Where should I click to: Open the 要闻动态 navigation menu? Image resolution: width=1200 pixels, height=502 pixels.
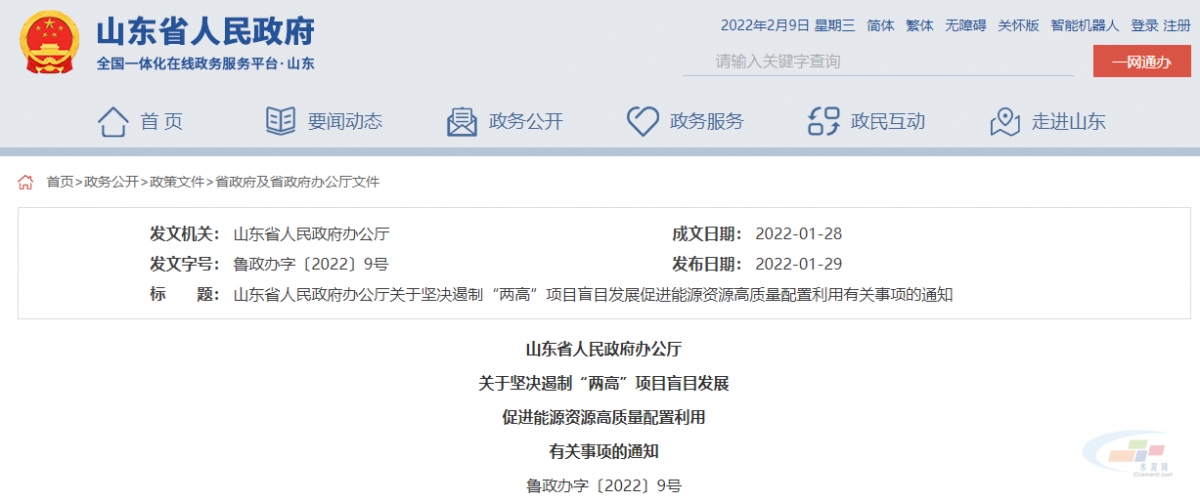pyautogui.click(x=344, y=122)
